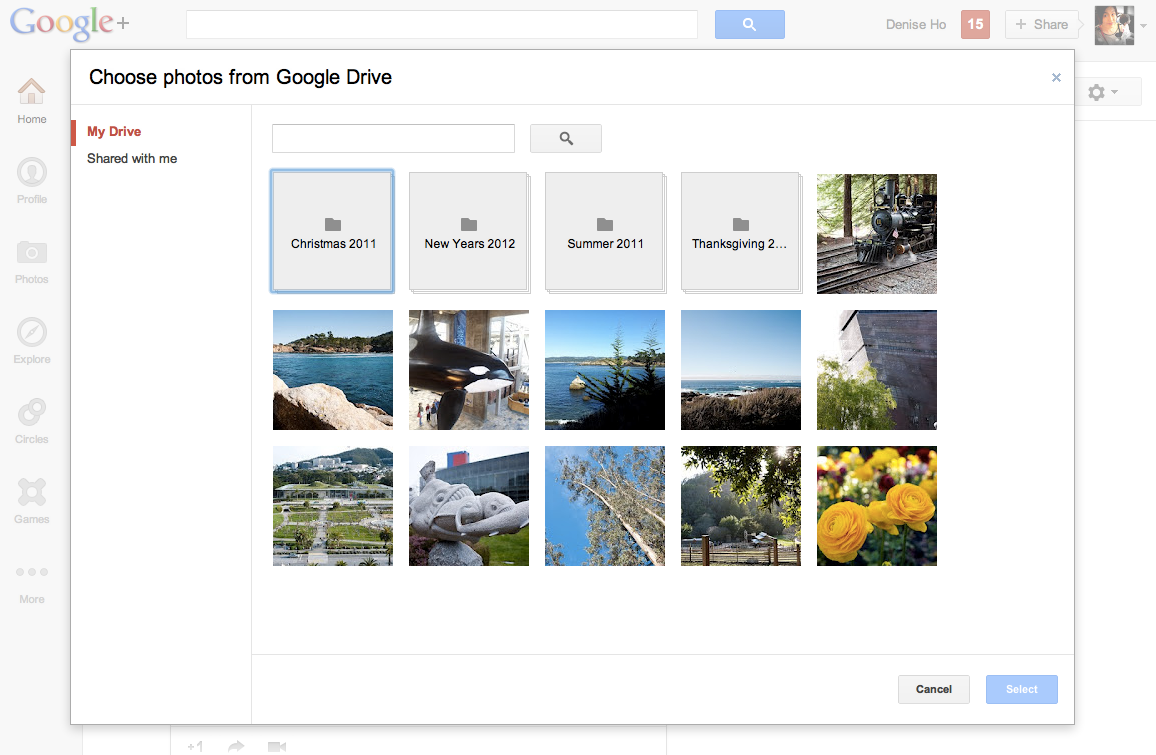The height and width of the screenshot is (755, 1156).
Task: Switch to Shared with me
Action: [132, 159]
